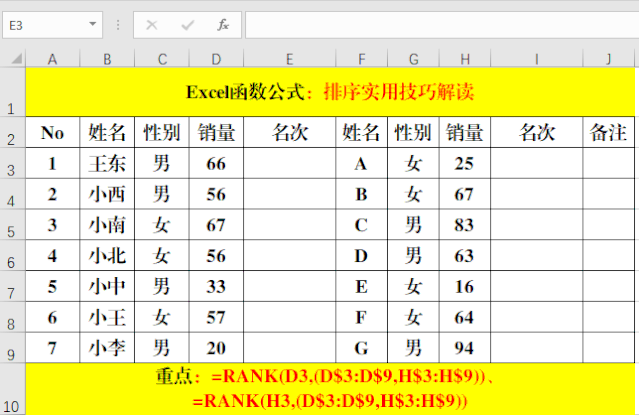Screen dimensions: 639x415
Task: Click the cell with name '小李'
Action: click(x=107, y=348)
